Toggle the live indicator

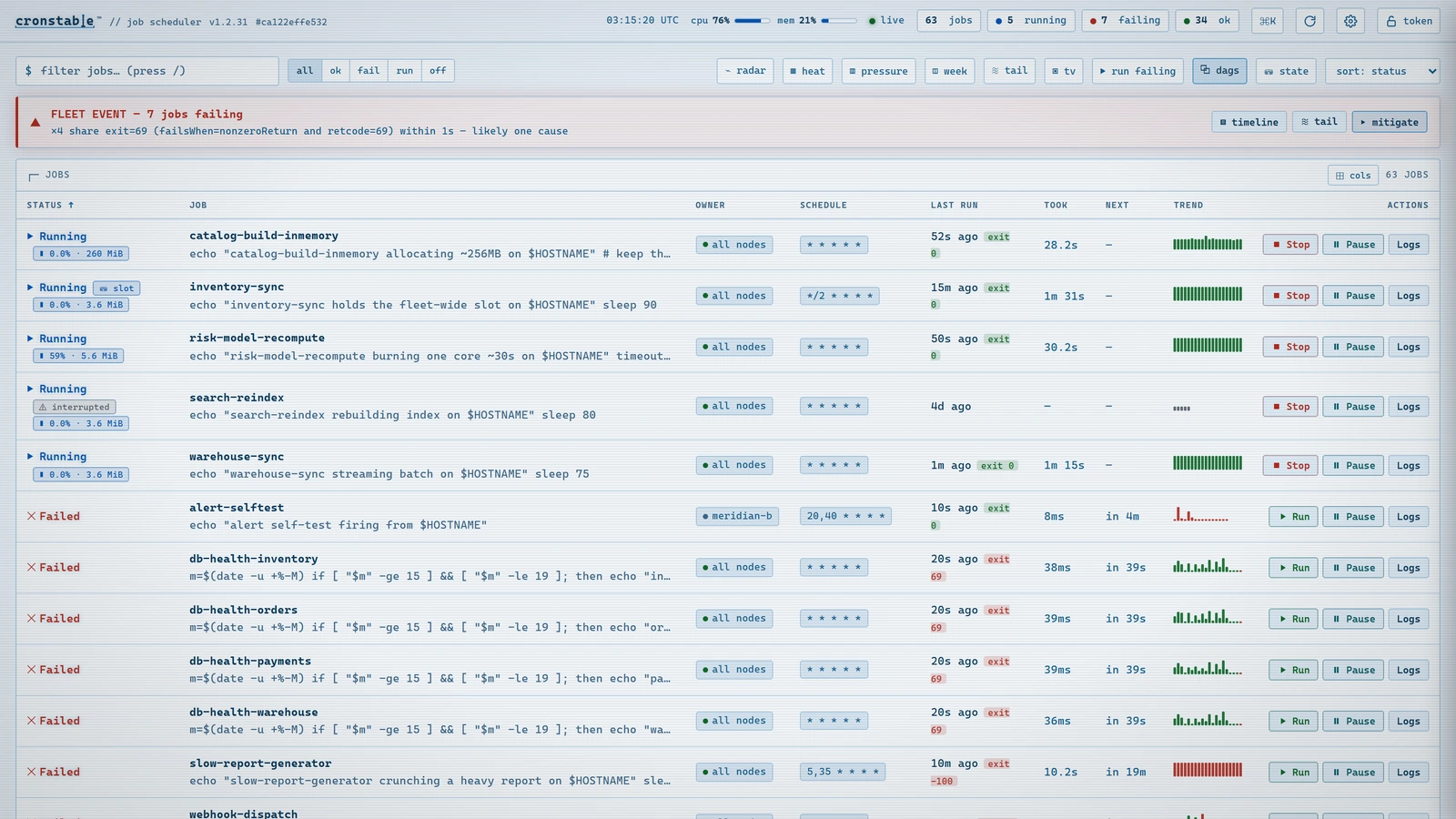pyautogui.click(x=886, y=20)
